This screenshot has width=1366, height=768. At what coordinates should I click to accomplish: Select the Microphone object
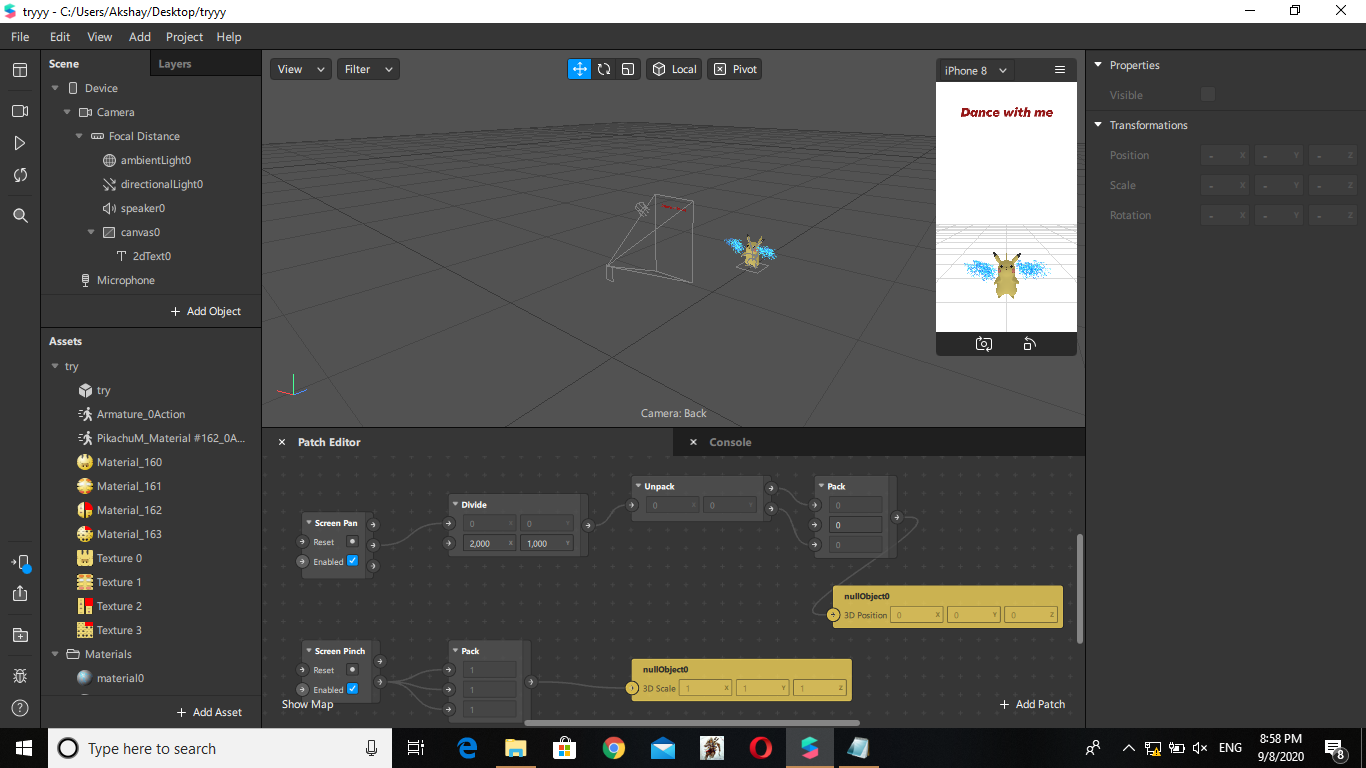tap(125, 280)
